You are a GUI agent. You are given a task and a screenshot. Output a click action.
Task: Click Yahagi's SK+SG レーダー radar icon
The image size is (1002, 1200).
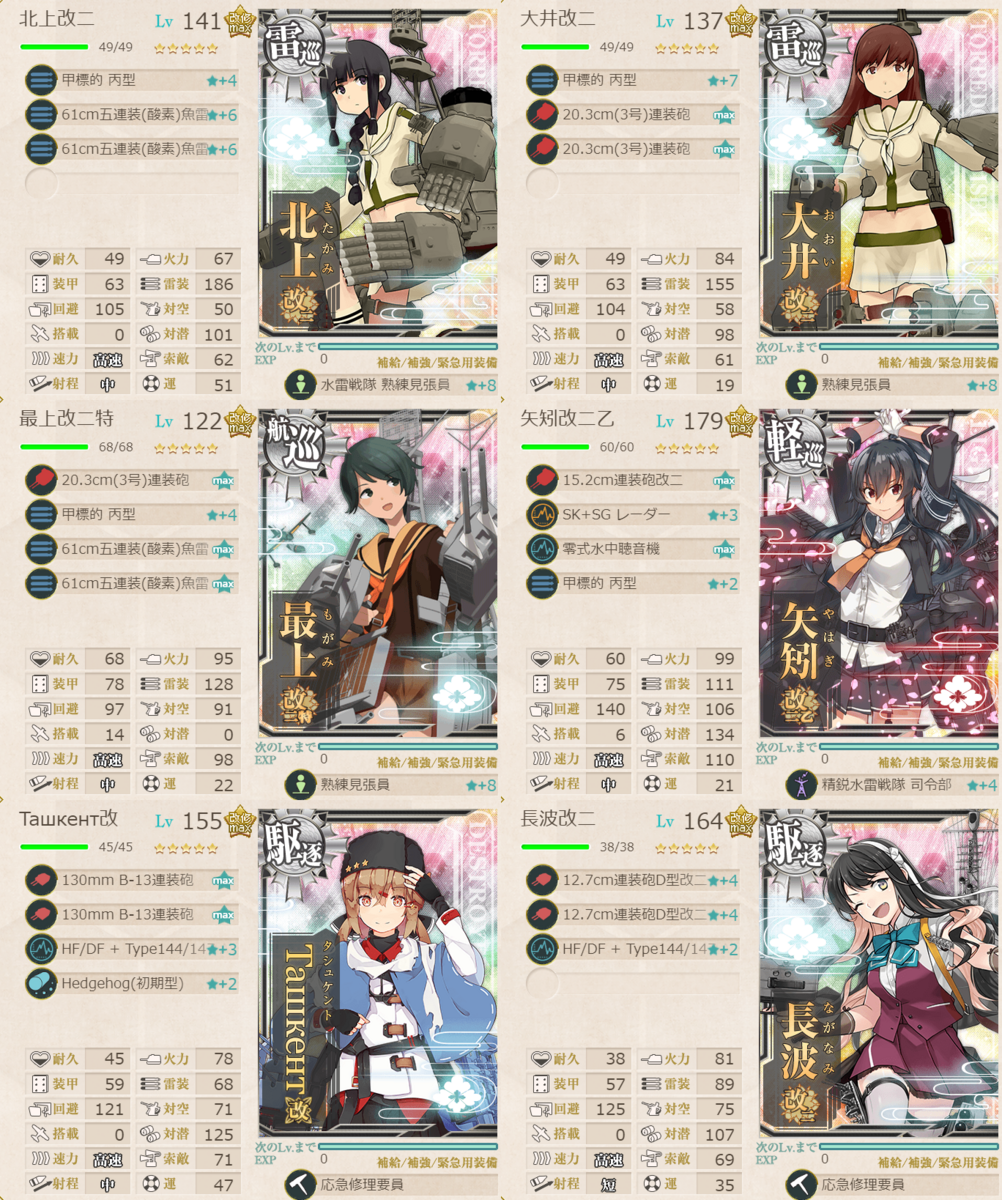point(542,515)
